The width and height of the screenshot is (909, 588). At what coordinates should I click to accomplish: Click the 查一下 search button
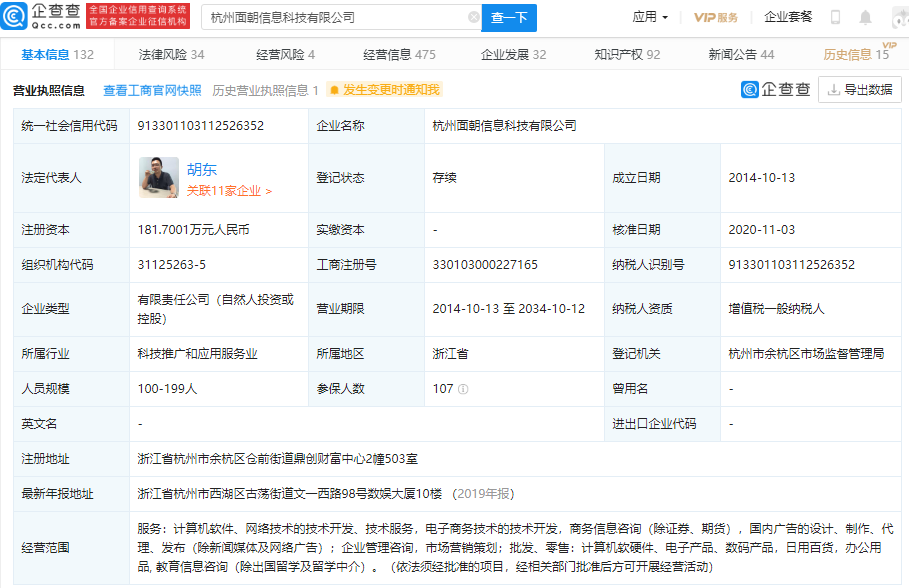pyautogui.click(x=509, y=17)
